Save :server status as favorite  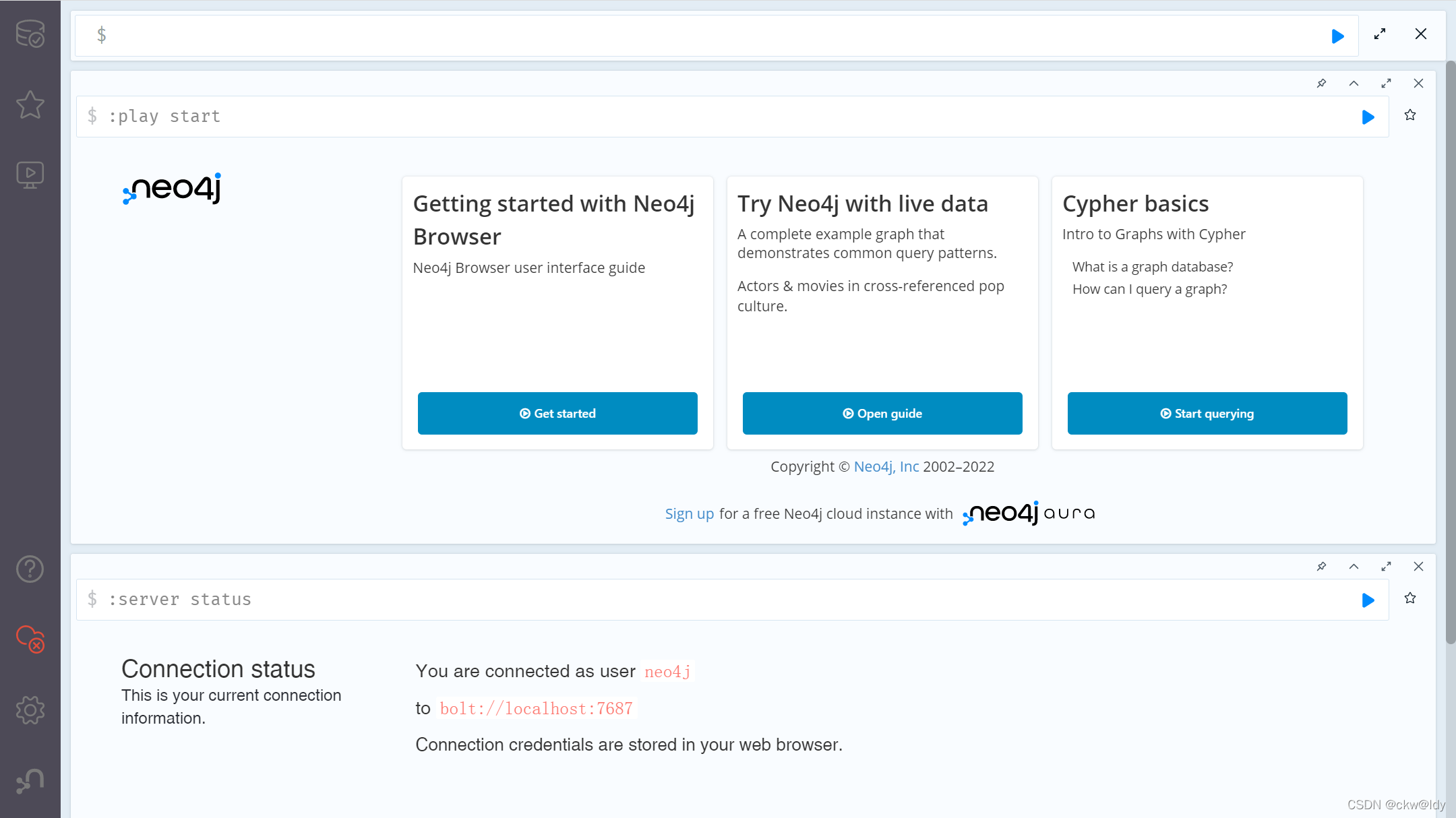click(x=1410, y=598)
